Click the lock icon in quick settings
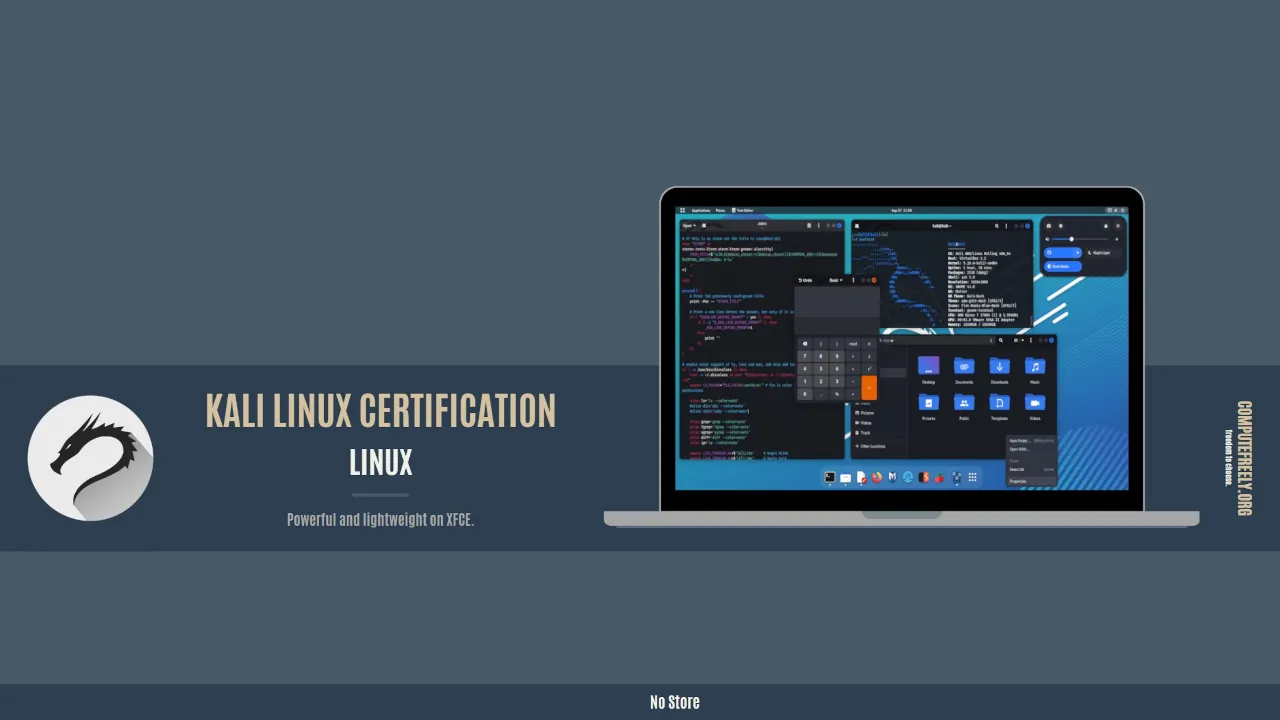The height and width of the screenshot is (720, 1280). pos(1105,226)
